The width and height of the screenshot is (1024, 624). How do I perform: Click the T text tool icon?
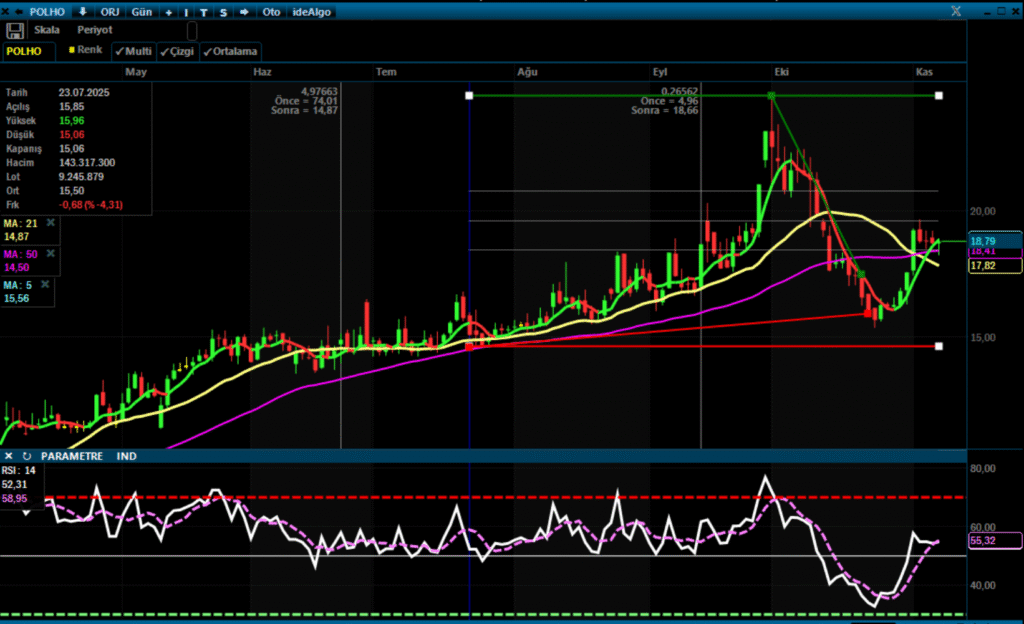204,12
